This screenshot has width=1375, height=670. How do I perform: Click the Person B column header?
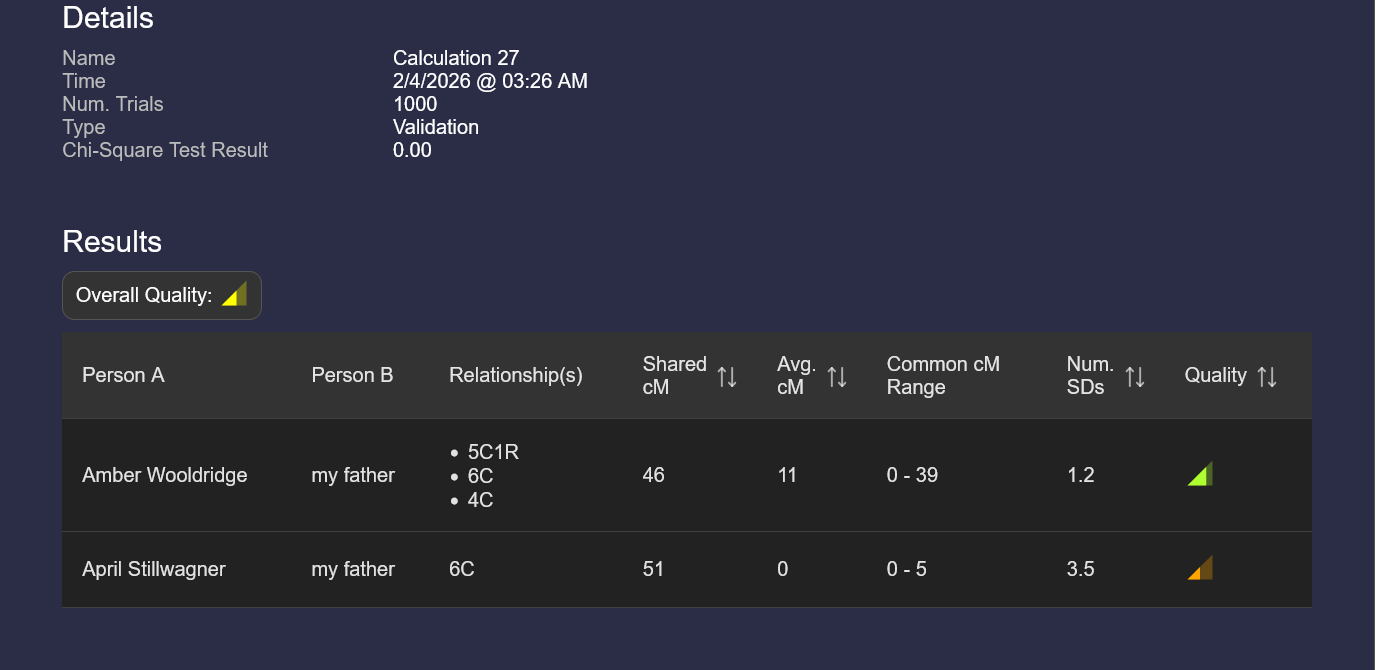(x=352, y=375)
